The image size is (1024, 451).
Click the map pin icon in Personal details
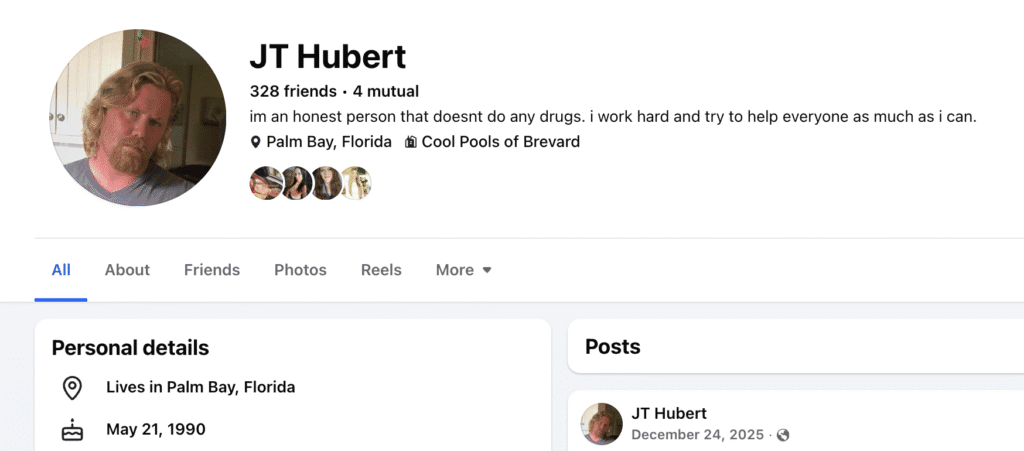[x=72, y=388]
